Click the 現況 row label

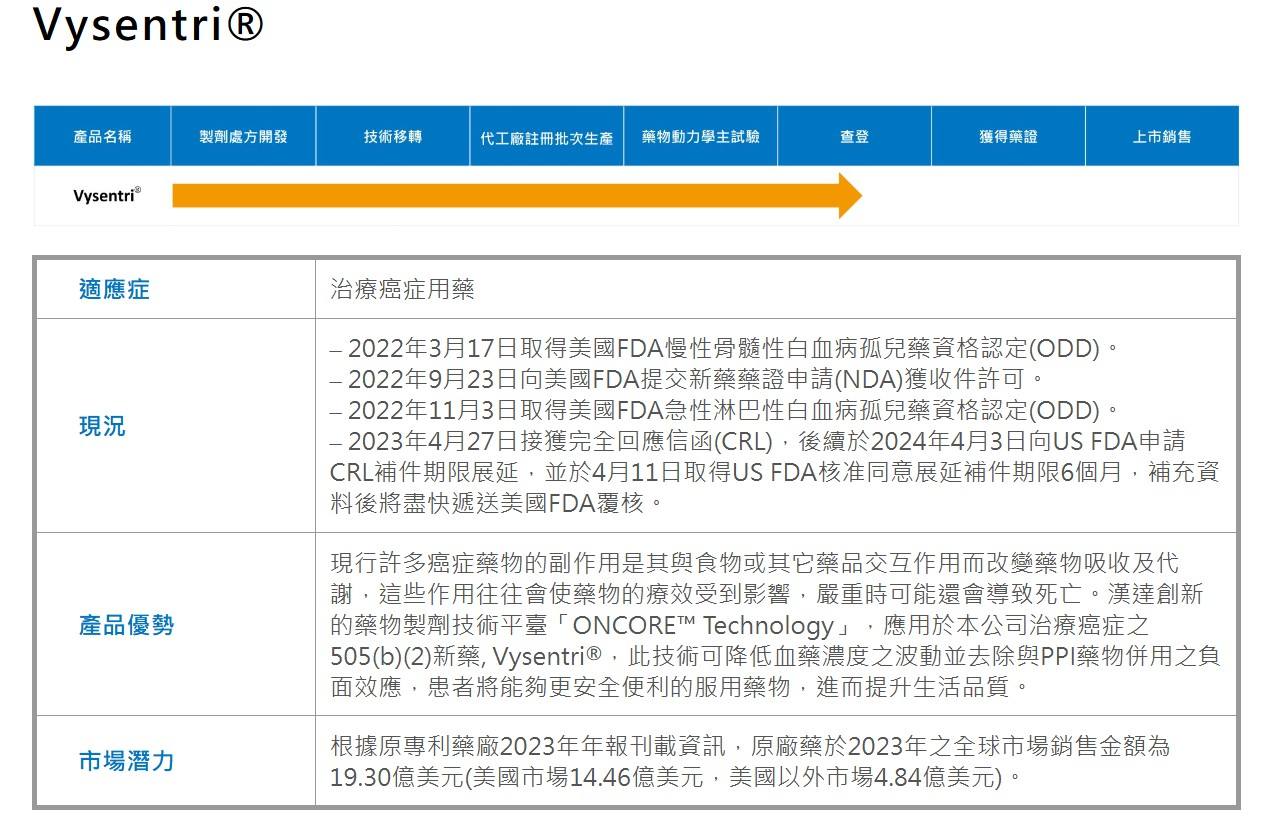(x=102, y=426)
